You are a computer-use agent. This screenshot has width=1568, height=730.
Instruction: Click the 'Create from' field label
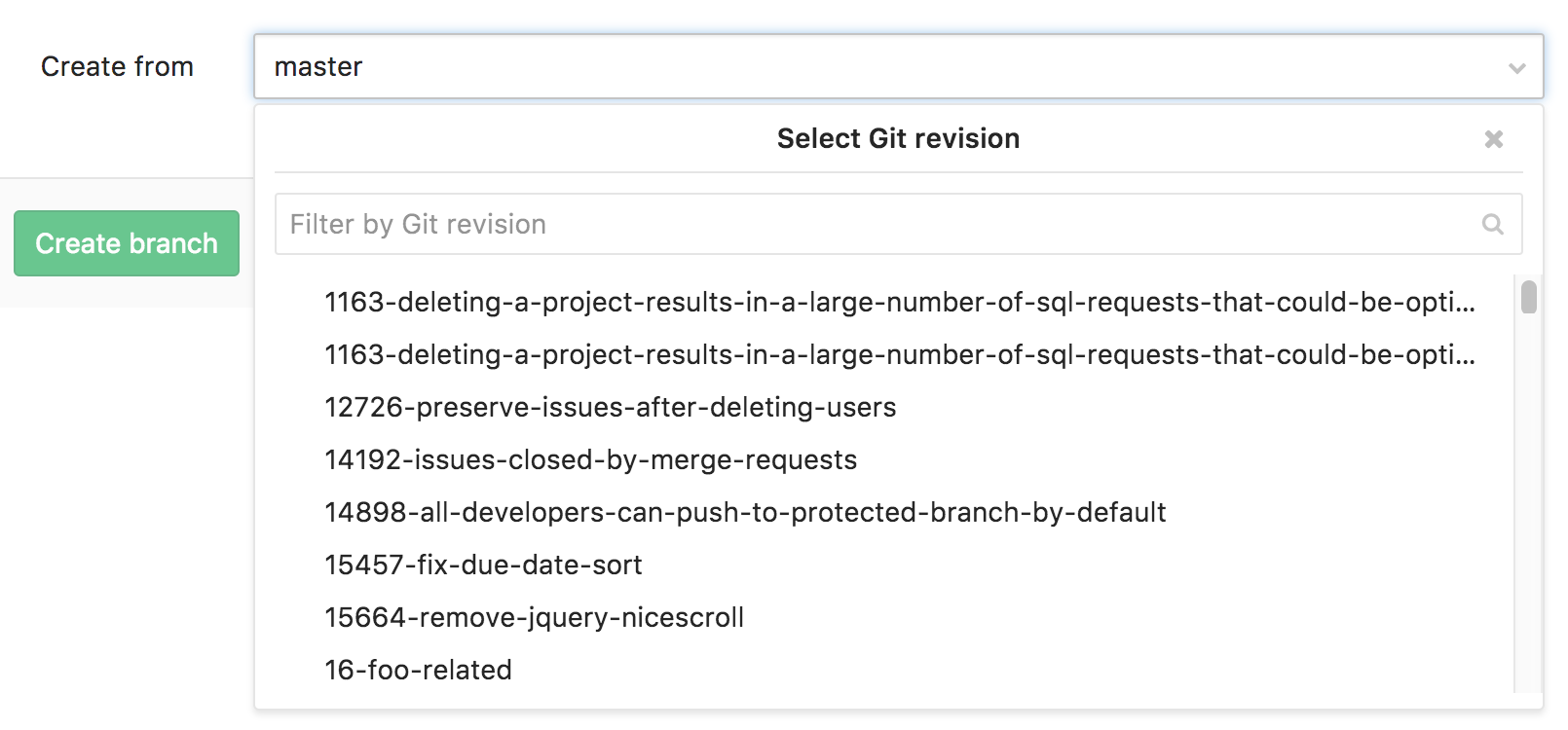tap(117, 67)
